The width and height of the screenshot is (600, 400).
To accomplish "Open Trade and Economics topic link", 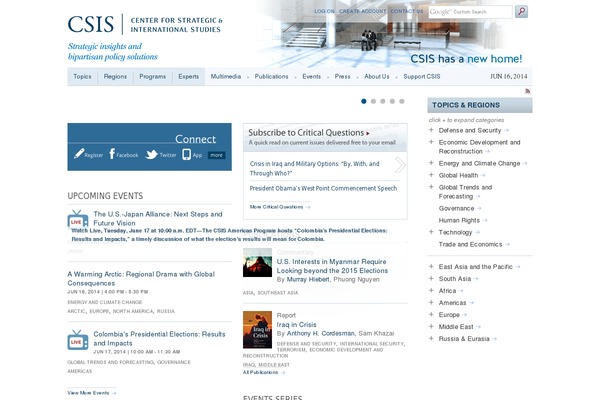I will 470,244.
